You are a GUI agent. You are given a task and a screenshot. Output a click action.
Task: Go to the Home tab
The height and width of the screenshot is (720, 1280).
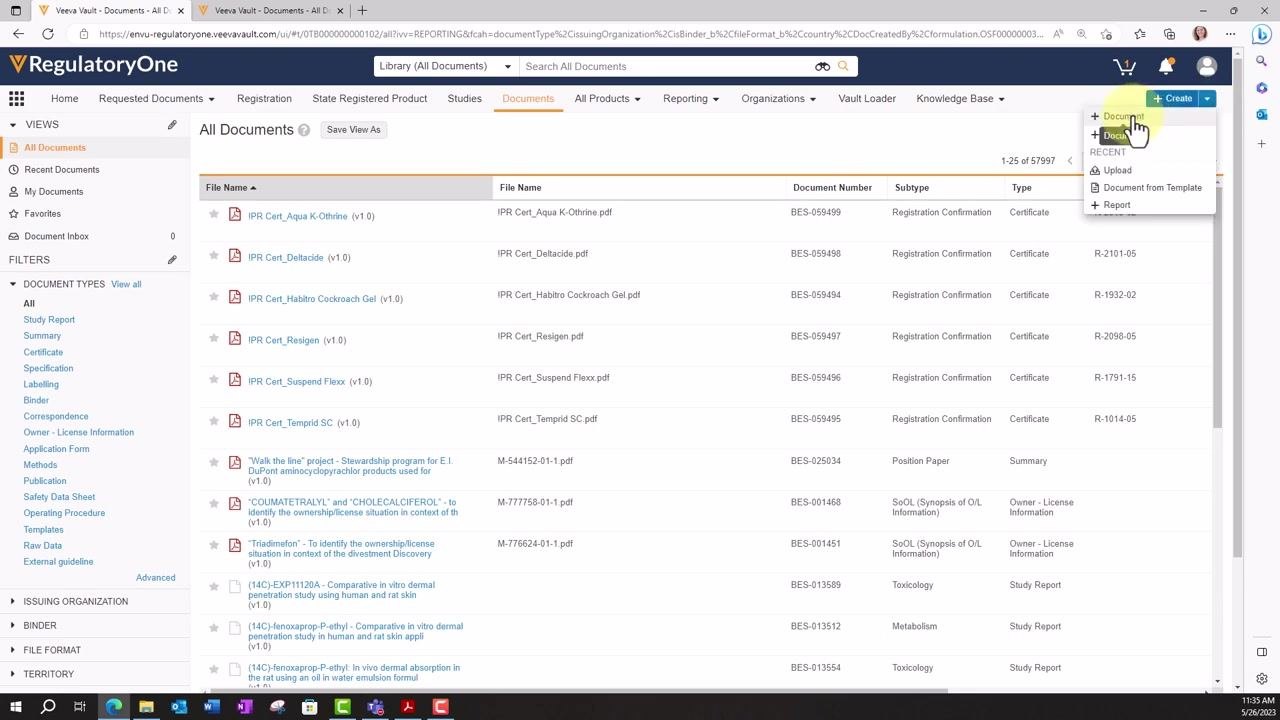click(x=65, y=99)
